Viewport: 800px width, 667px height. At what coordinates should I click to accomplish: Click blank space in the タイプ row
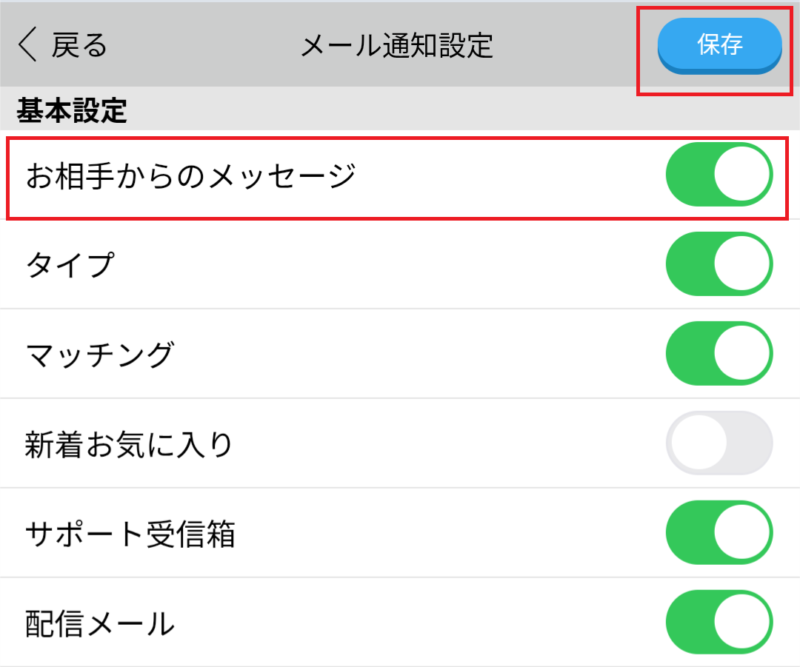pos(400,265)
